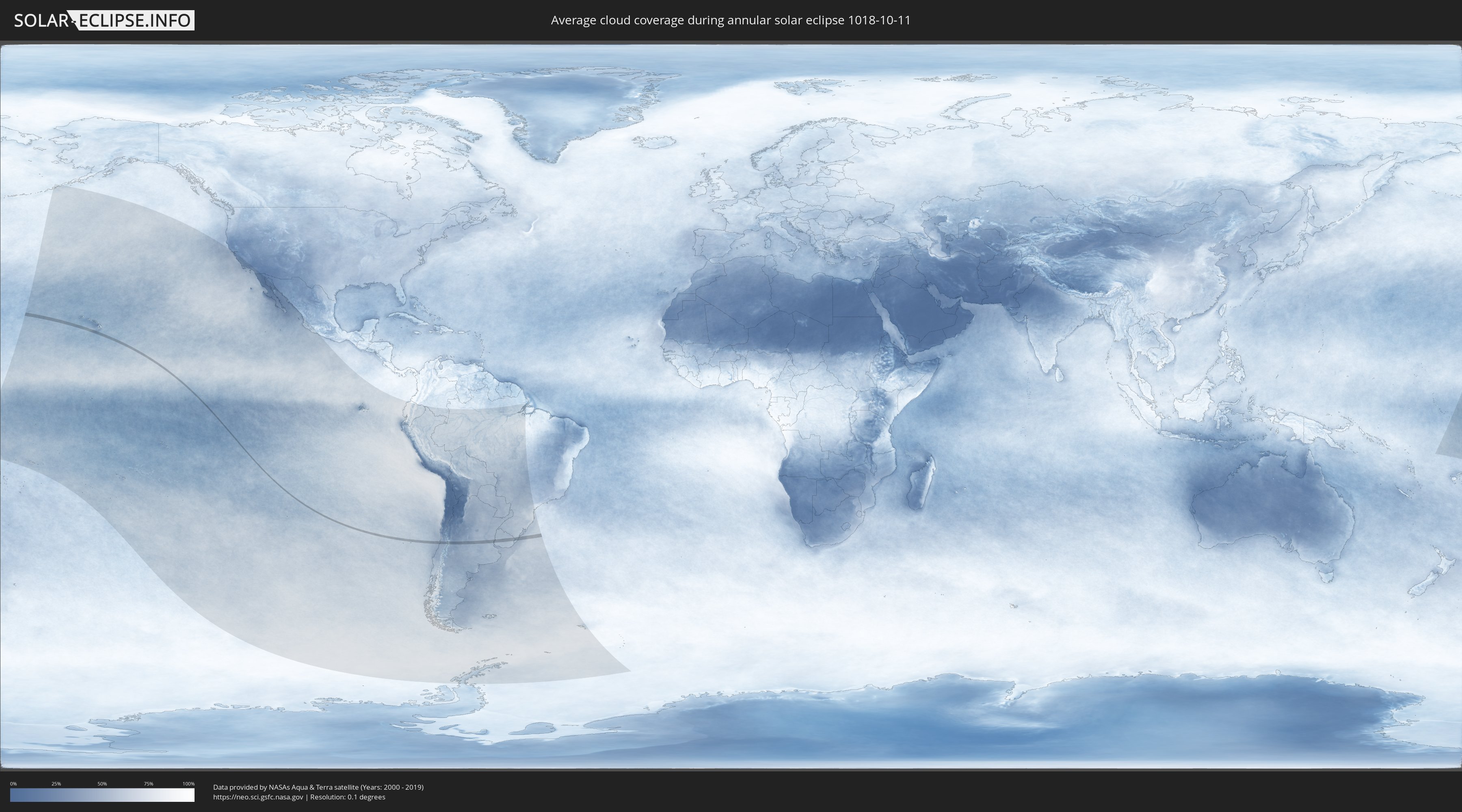
Task: Click the SOLAR-ECLIPSE.INFO logo
Action: pos(104,20)
